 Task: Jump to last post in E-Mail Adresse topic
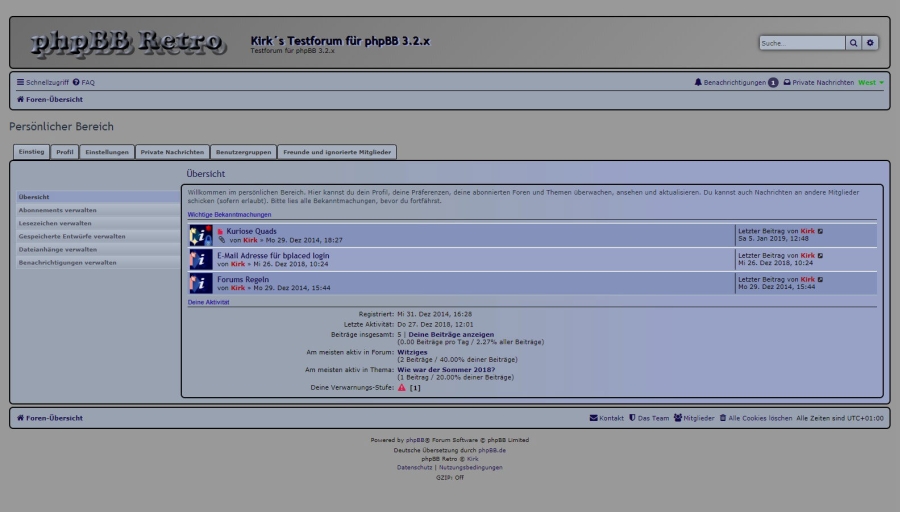click(x=821, y=255)
